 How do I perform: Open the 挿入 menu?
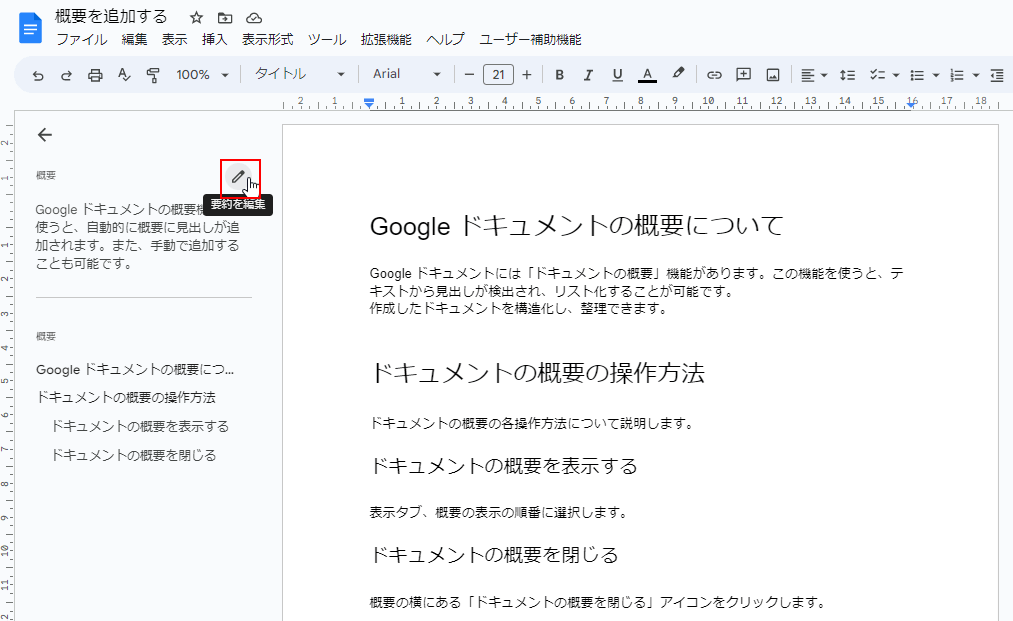(214, 39)
